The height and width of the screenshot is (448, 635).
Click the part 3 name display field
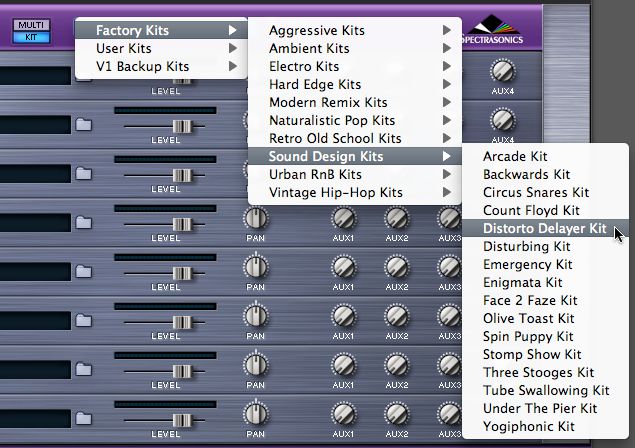coord(35,173)
